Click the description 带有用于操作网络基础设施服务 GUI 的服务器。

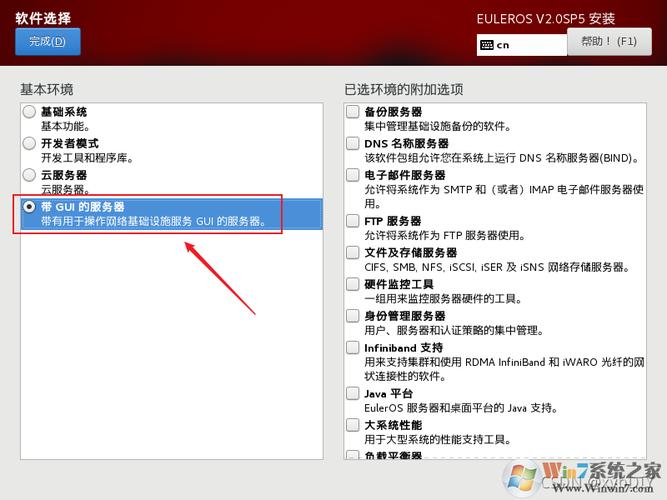coord(154,221)
